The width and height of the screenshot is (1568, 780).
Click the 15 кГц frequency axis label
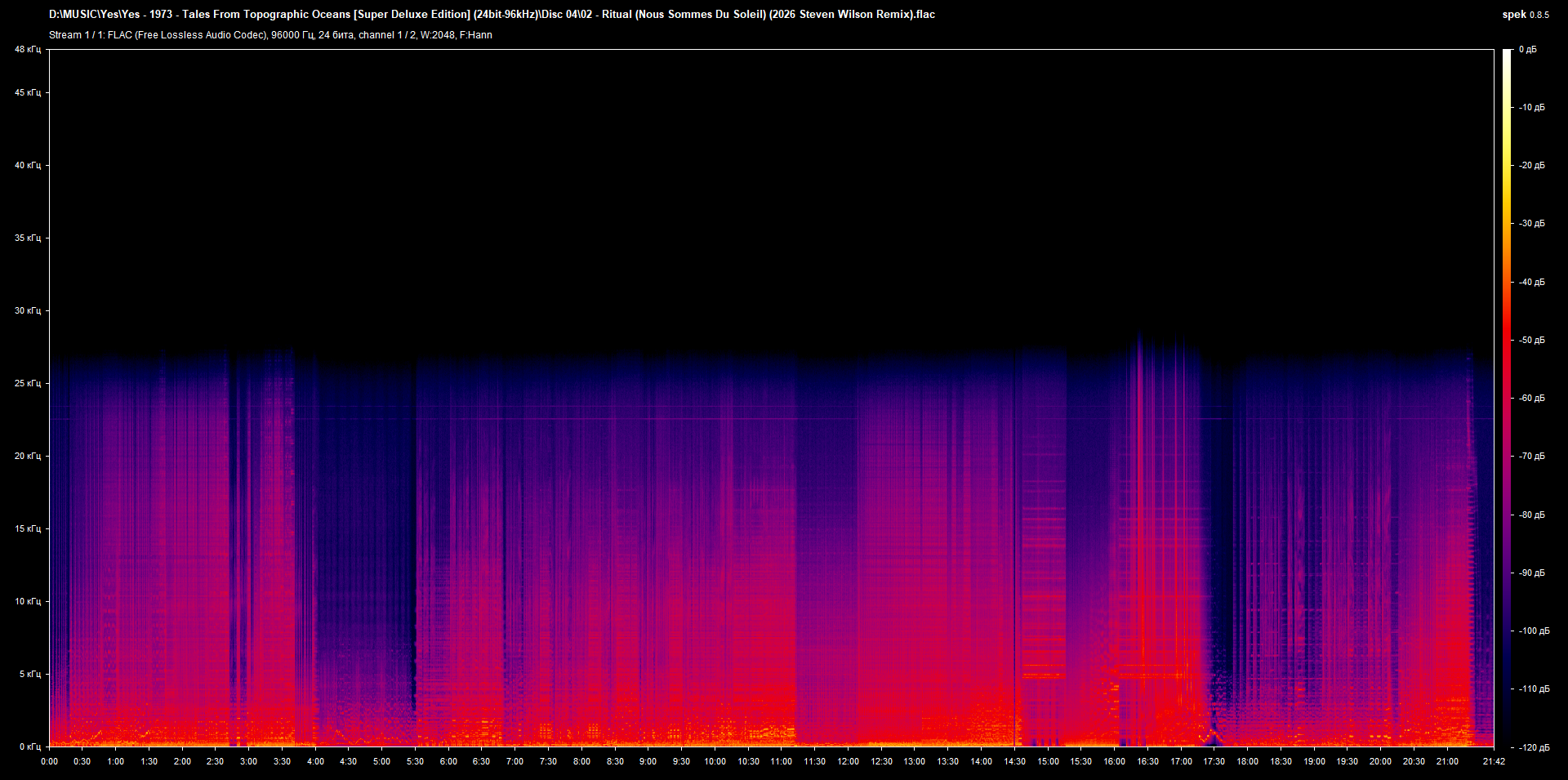click(x=28, y=528)
